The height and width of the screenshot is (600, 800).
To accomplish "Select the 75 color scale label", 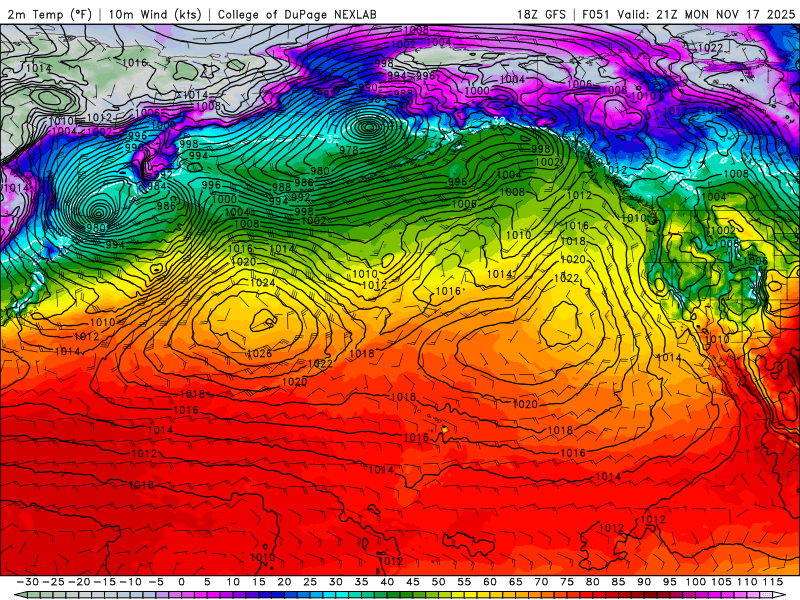I will coord(567,582).
